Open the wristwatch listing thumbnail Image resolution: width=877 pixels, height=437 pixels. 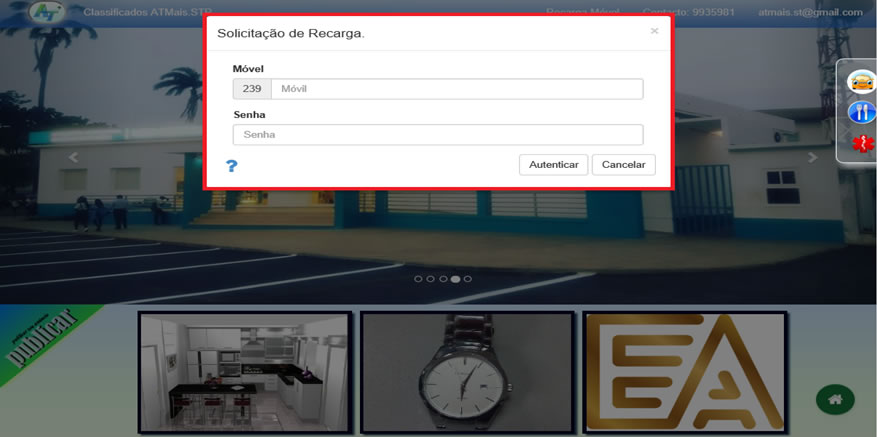tap(467, 372)
